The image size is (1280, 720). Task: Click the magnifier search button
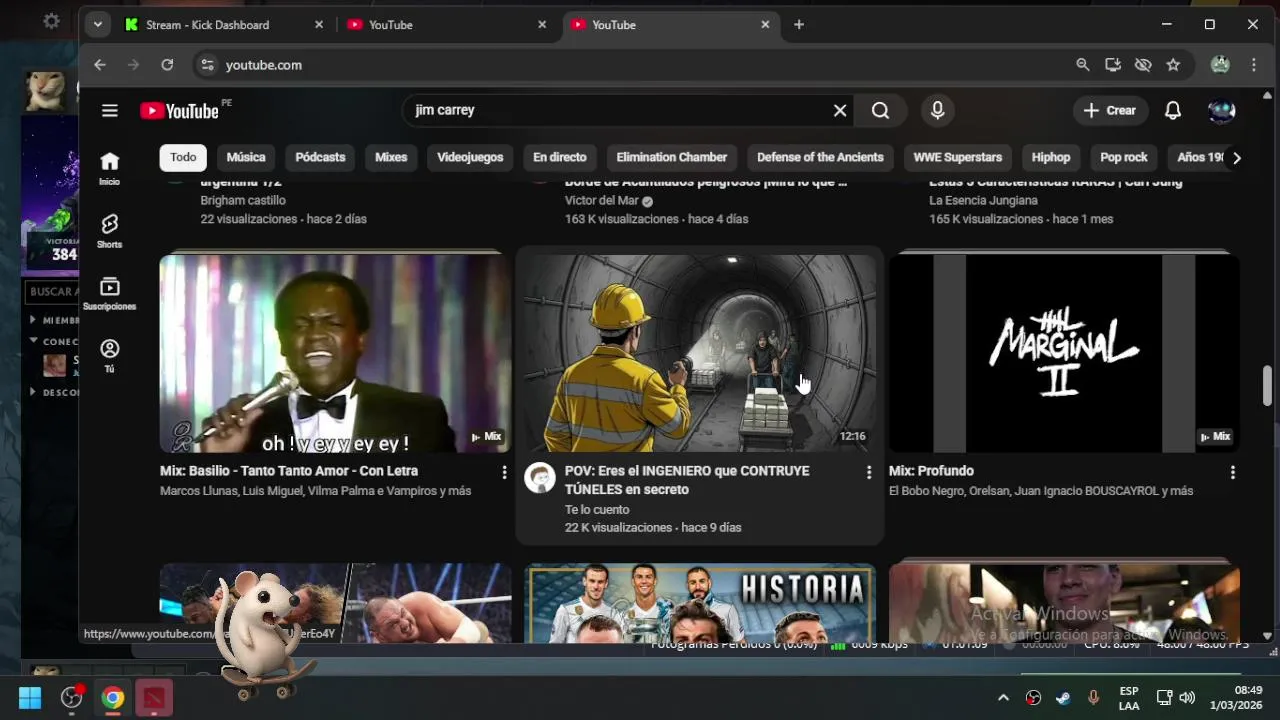(880, 111)
